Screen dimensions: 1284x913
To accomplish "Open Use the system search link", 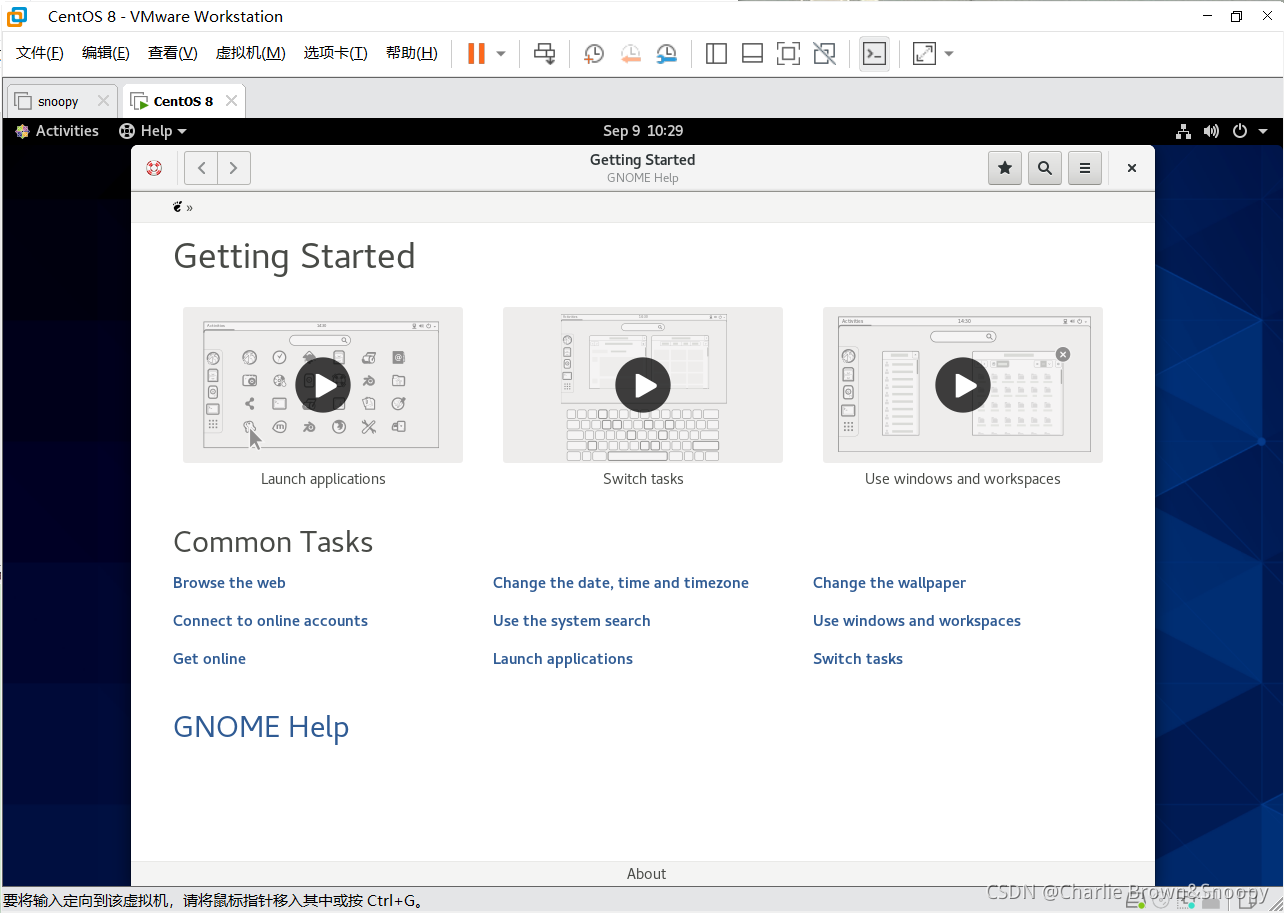I will tap(571, 621).
